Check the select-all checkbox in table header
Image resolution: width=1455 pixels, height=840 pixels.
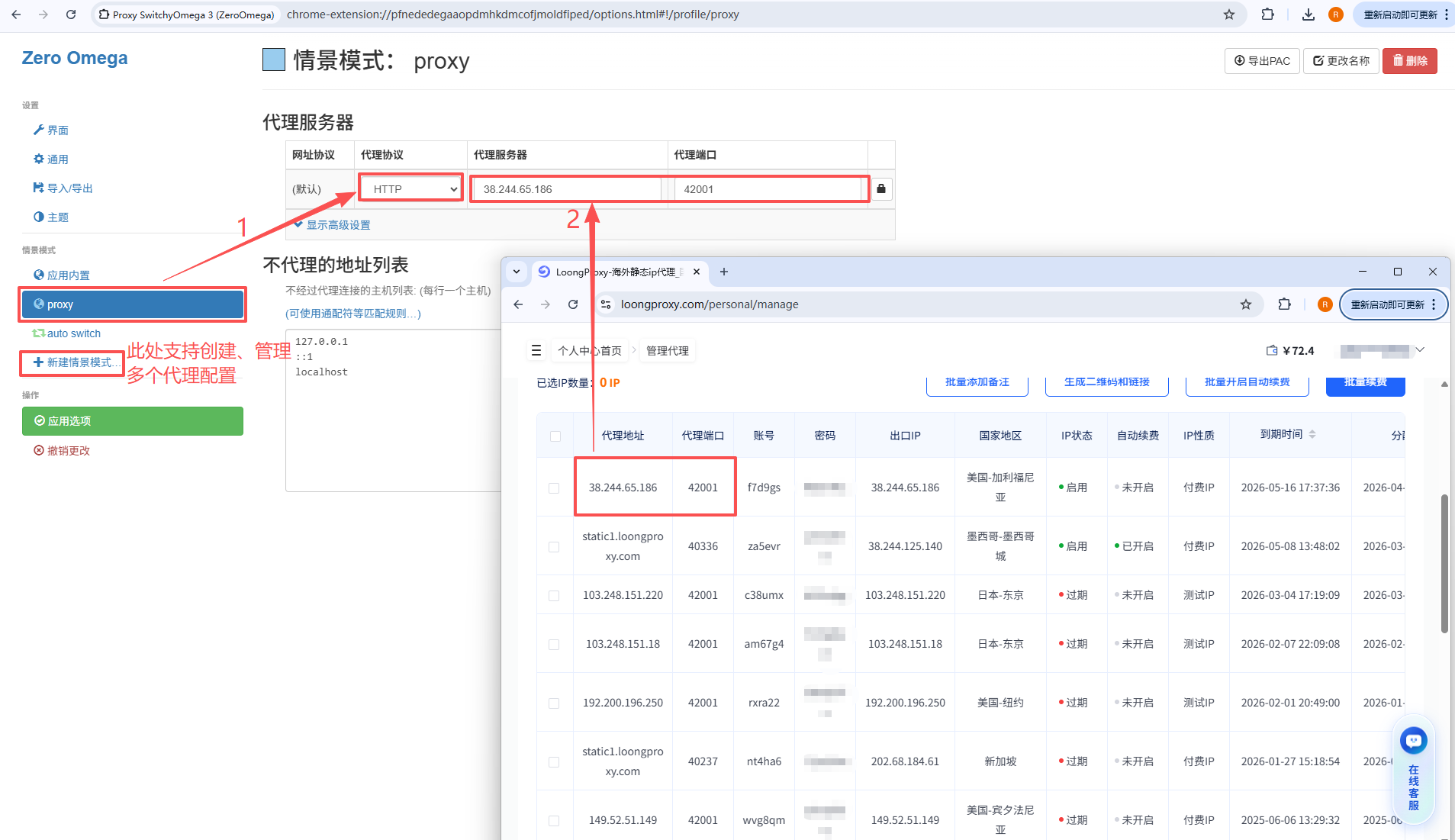click(555, 436)
